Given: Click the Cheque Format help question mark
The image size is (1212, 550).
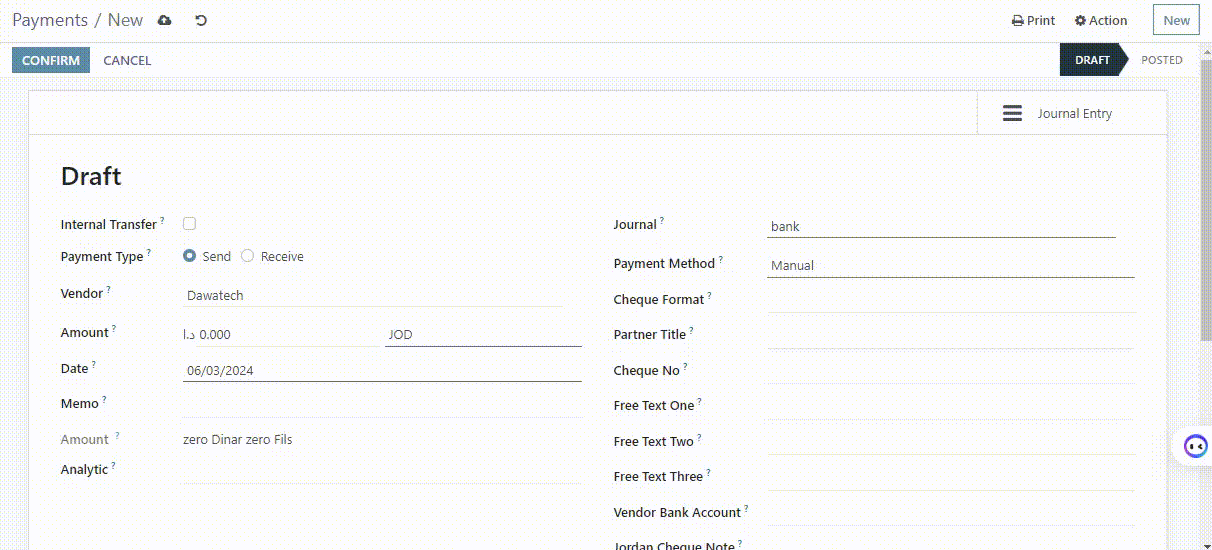Looking at the screenshot, I should [x=710, y=294].
